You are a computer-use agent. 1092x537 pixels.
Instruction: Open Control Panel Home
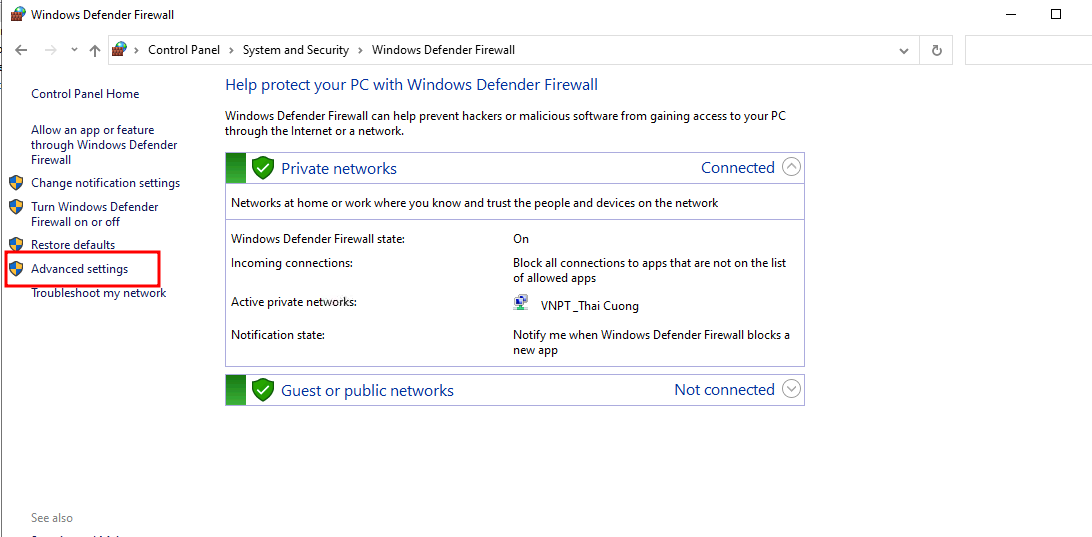(x=85, y=94)
